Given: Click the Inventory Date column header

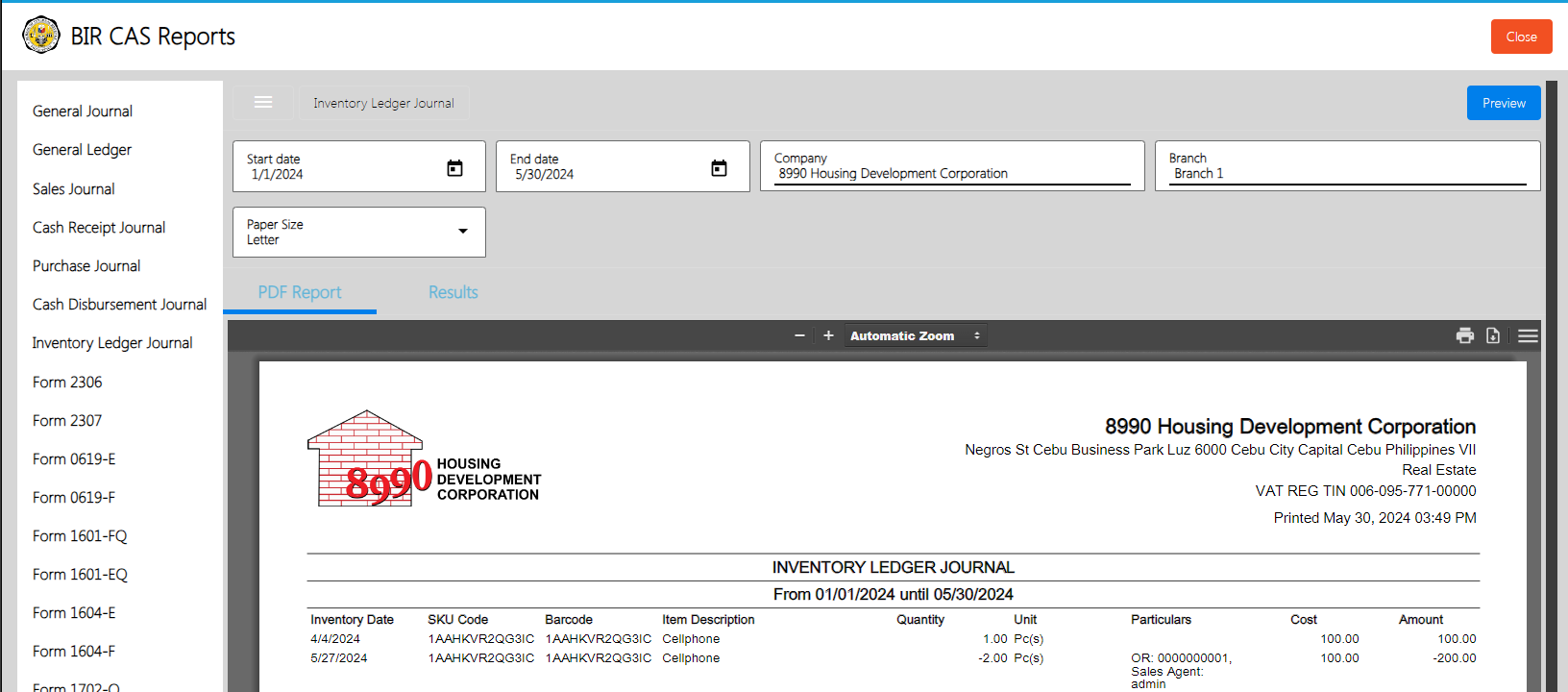Looking at the screenshot, I should pyautogui.click(x=352, y=620).
